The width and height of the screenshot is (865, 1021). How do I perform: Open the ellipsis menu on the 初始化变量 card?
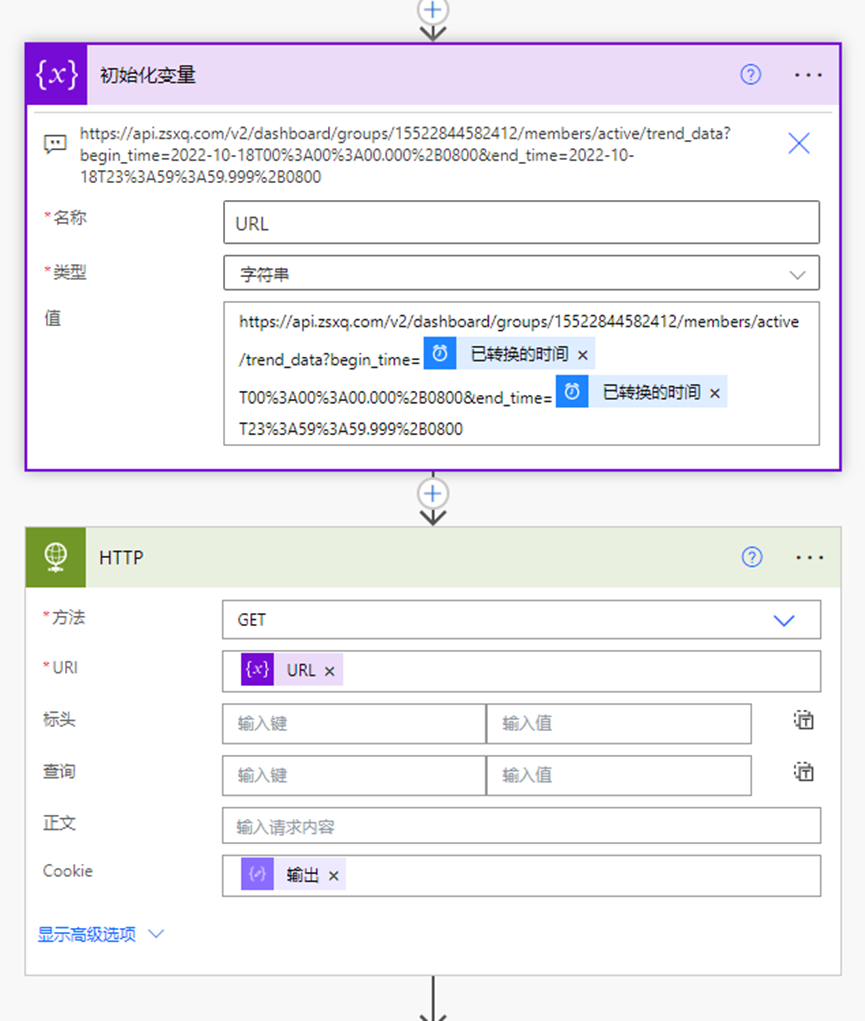[x=810, y=75]
